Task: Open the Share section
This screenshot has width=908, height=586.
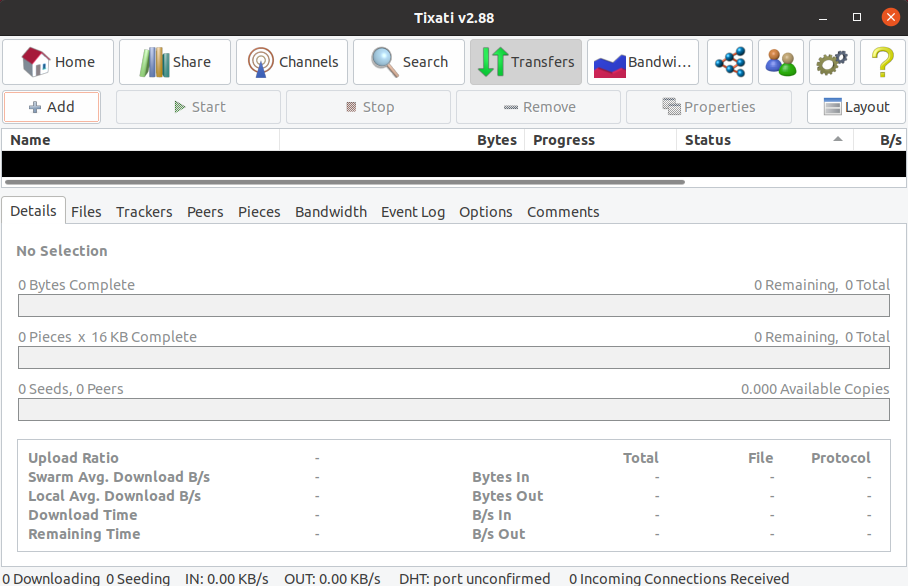Action: (175, 62)
